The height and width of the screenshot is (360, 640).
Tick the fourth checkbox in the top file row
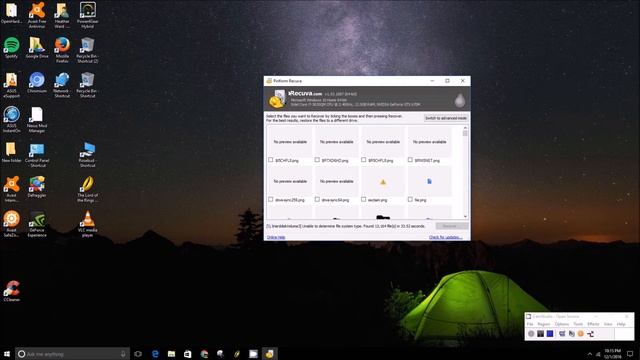click(410, 160)
